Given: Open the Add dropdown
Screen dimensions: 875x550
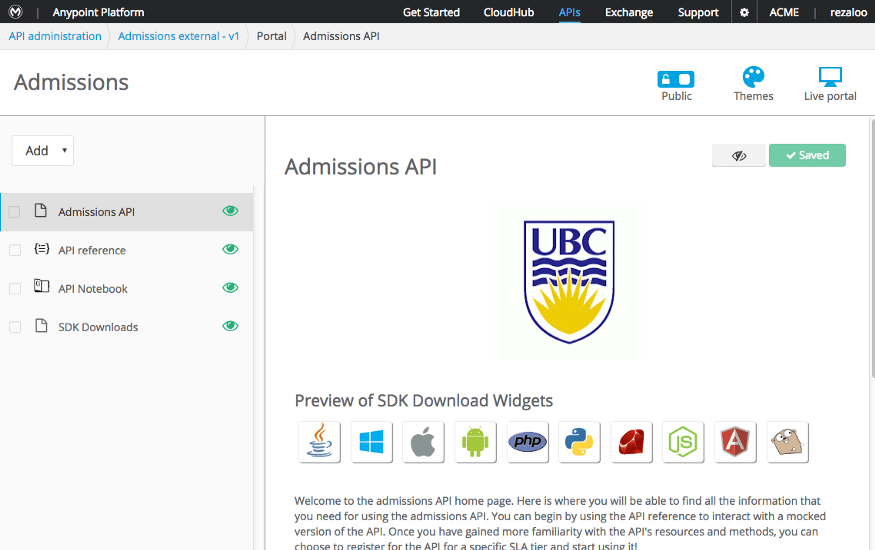Looking at the screenshot, I should click(x=42, y=151).
